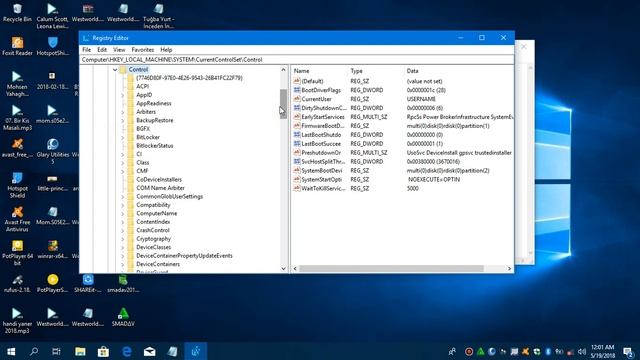This screenshot has height=360, width=640.
Task: Select the SvcHostSplitThr... value
Action: (323, 162)
